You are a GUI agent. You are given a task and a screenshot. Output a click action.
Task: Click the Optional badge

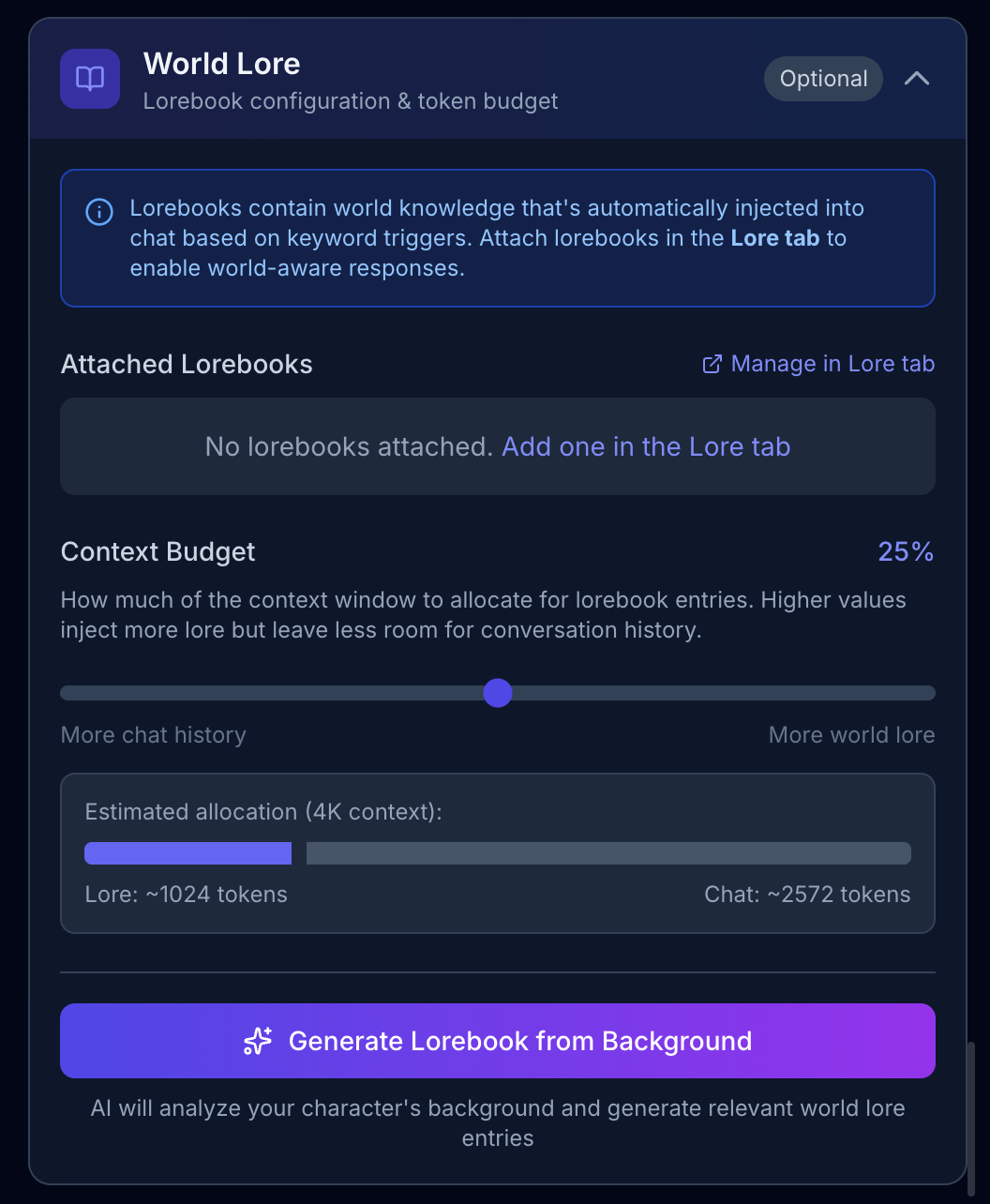tap(823, 79)
